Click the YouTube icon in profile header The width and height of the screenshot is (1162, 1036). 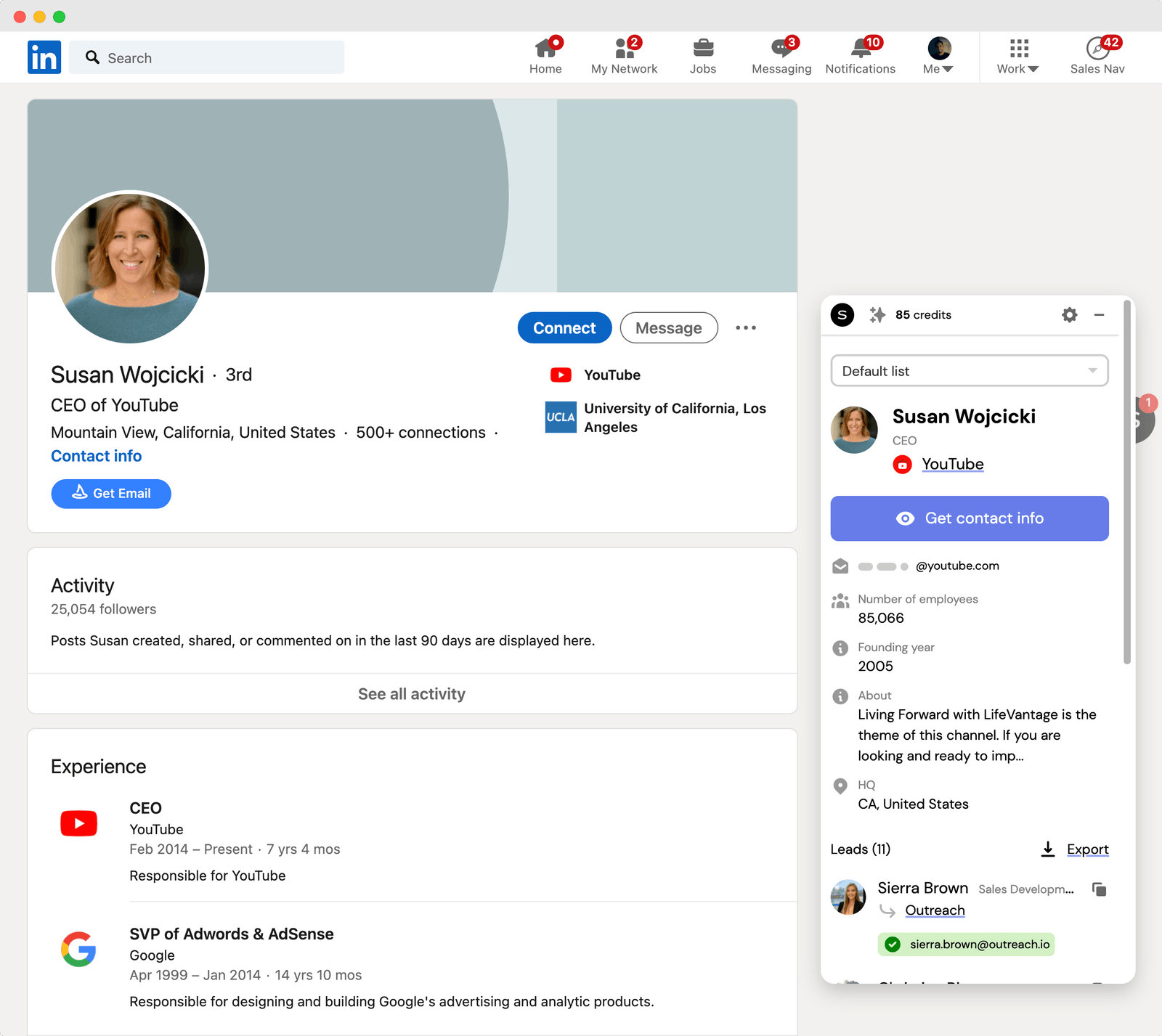(x=561, y=375)
